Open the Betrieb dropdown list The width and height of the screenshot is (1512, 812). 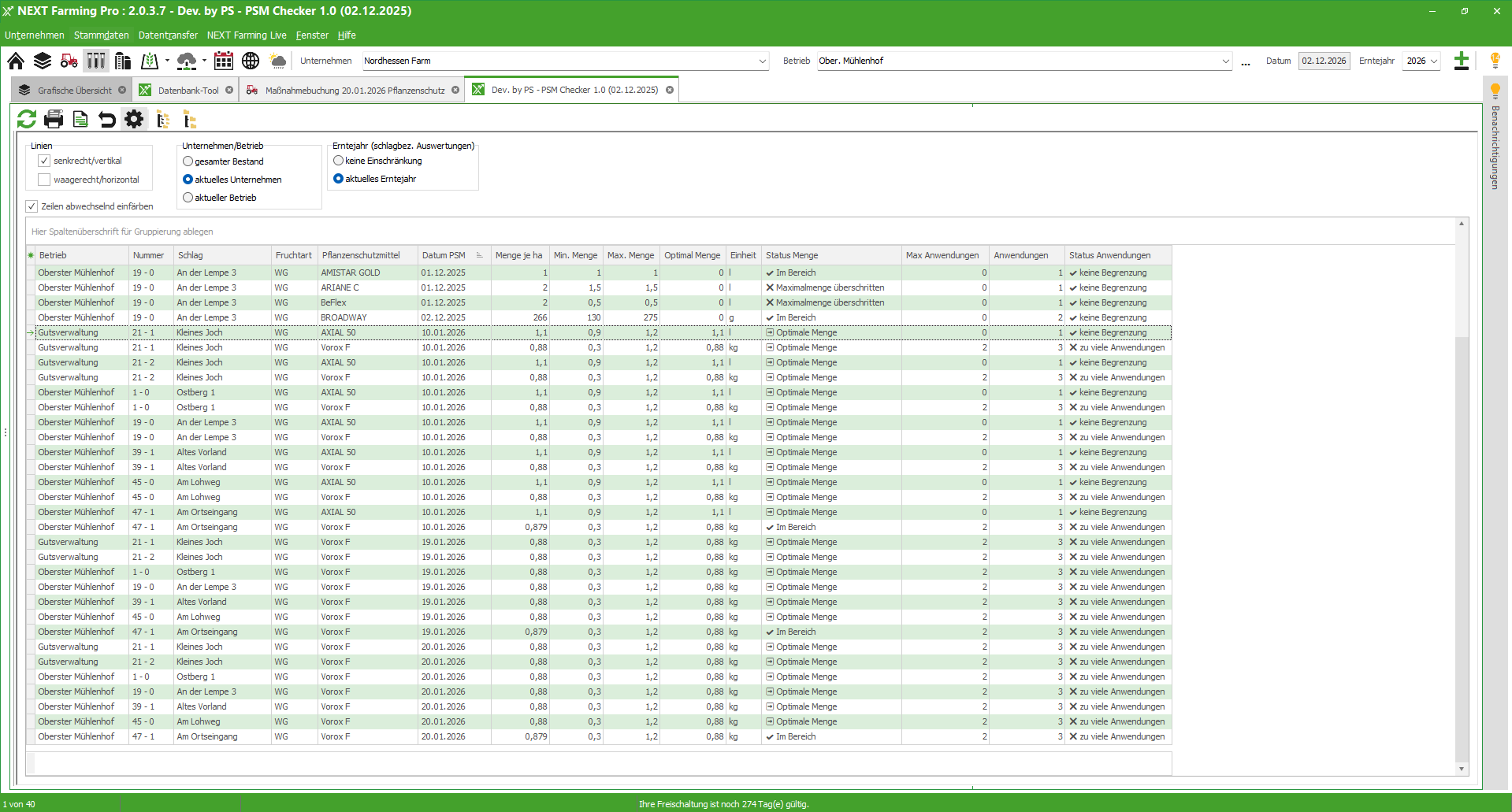tap(1225, 61)
